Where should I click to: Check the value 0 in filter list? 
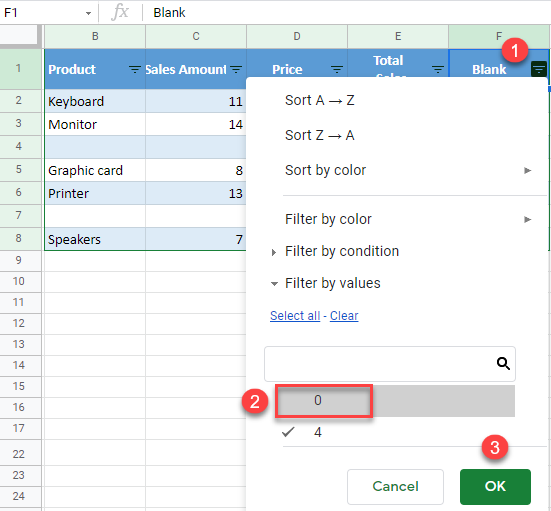click(x=395, y=401)
